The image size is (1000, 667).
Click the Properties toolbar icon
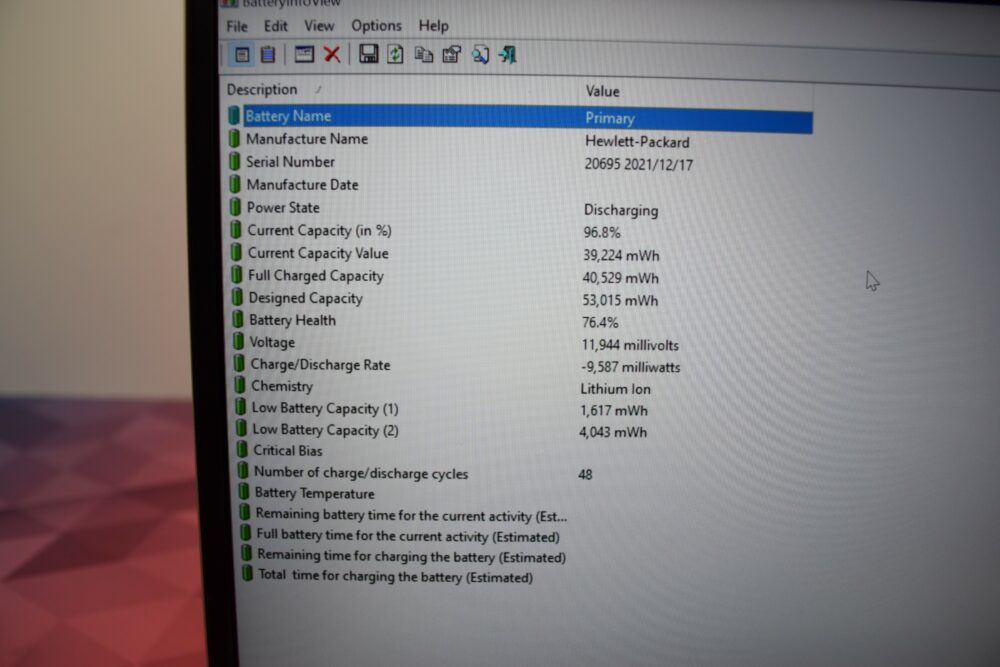pyautogui.click(x=452, y=55)
